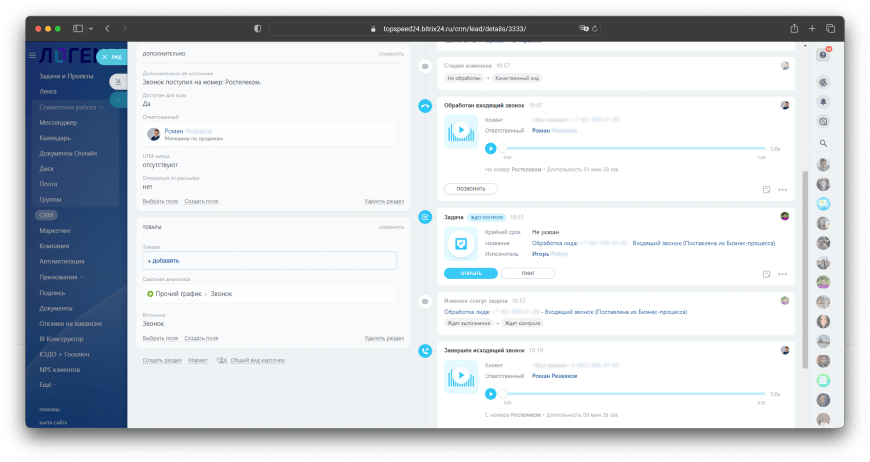Screen dimensions: 870x462
Task: Click the help question-mark icon with the red badge
Action: tap(823, 54)
